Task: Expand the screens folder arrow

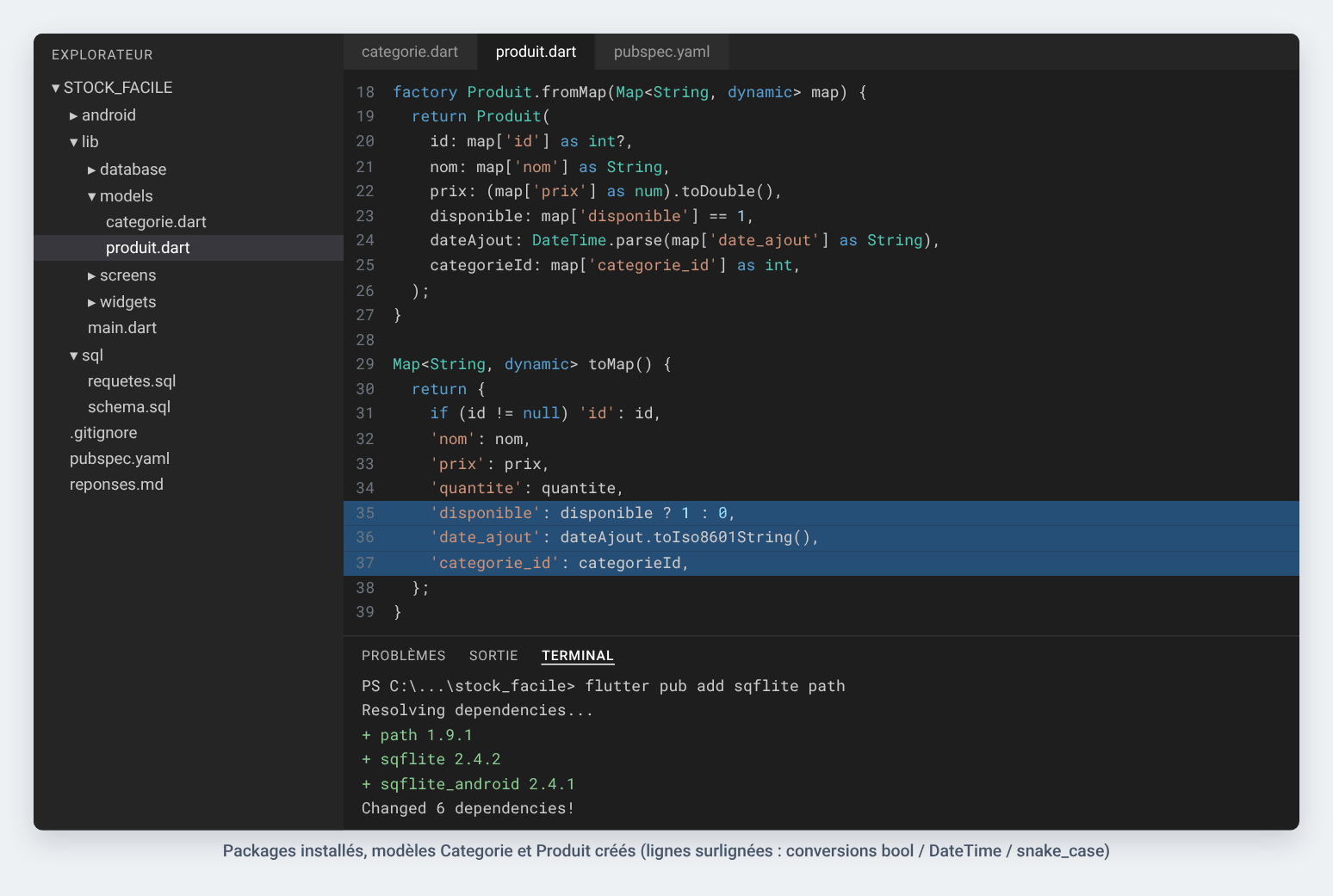Action: [92, 275]
